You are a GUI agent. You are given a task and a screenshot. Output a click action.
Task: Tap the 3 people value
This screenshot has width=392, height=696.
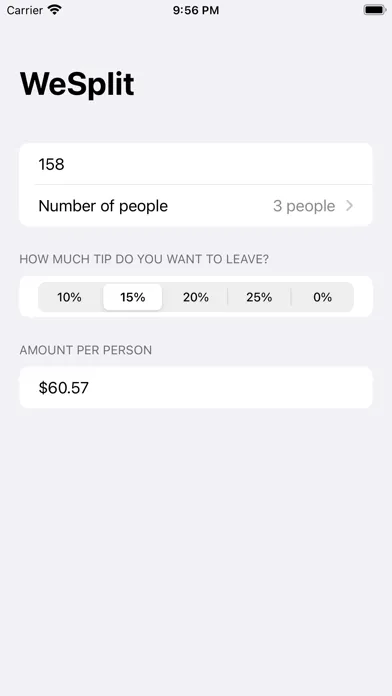tap(304, 206)
